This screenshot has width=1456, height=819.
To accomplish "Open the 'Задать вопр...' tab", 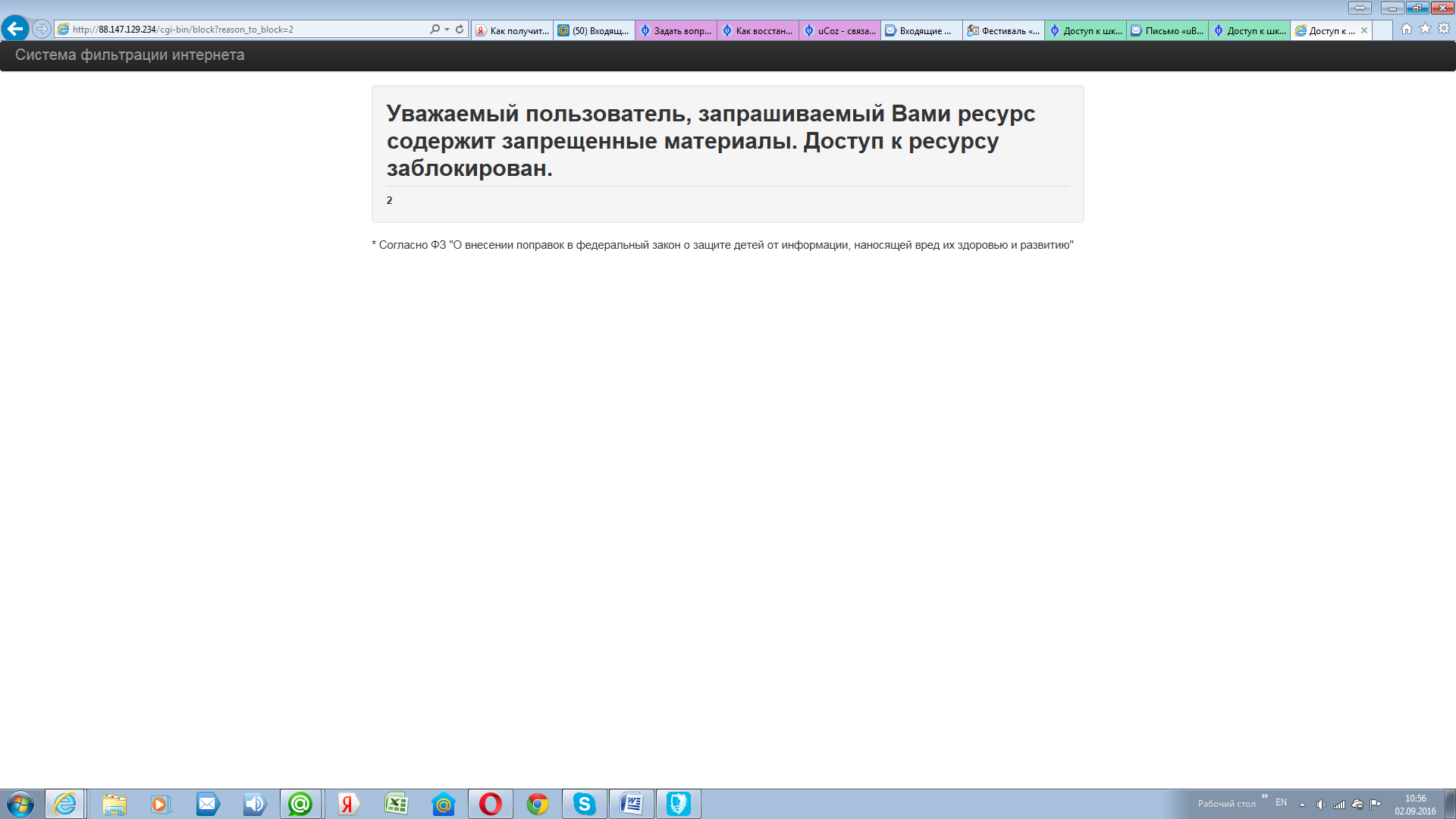I will pyautogui.click(x=676, y=30).
